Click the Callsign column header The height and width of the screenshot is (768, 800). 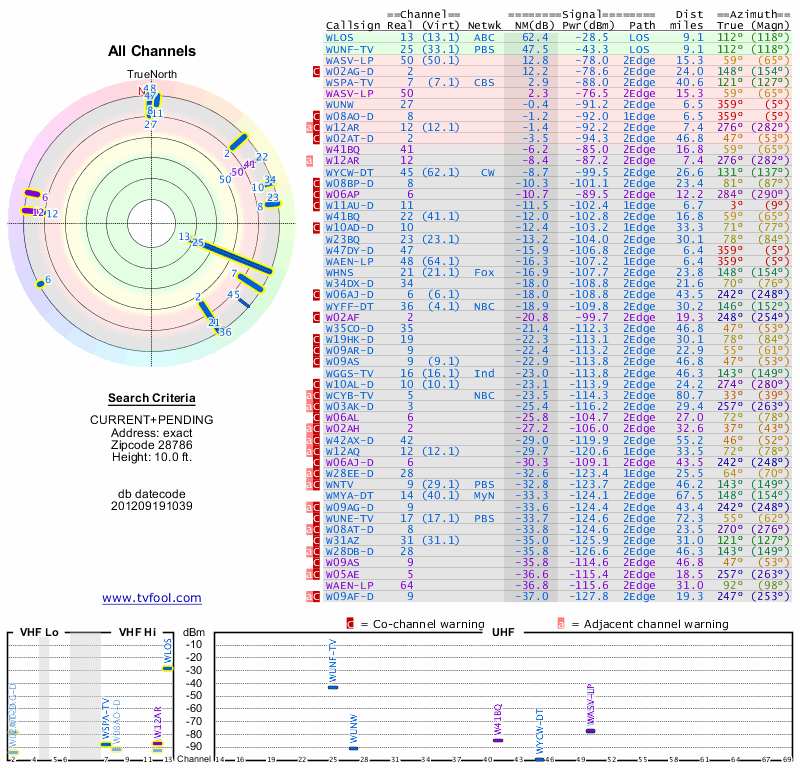click(354, 25)
